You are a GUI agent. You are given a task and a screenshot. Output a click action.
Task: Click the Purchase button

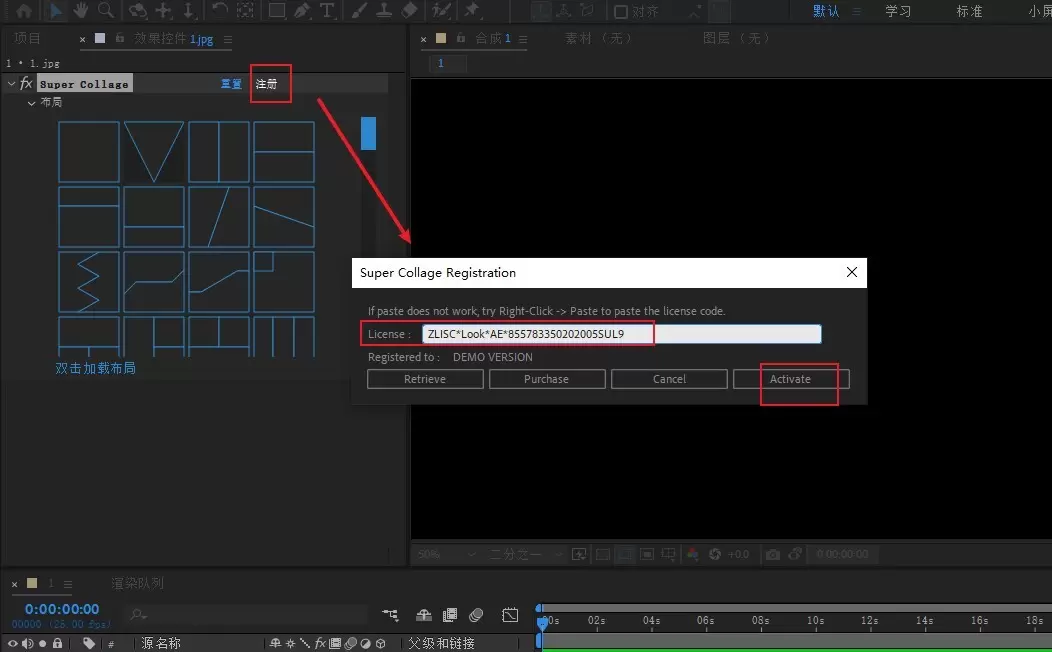tap(547, 379)
